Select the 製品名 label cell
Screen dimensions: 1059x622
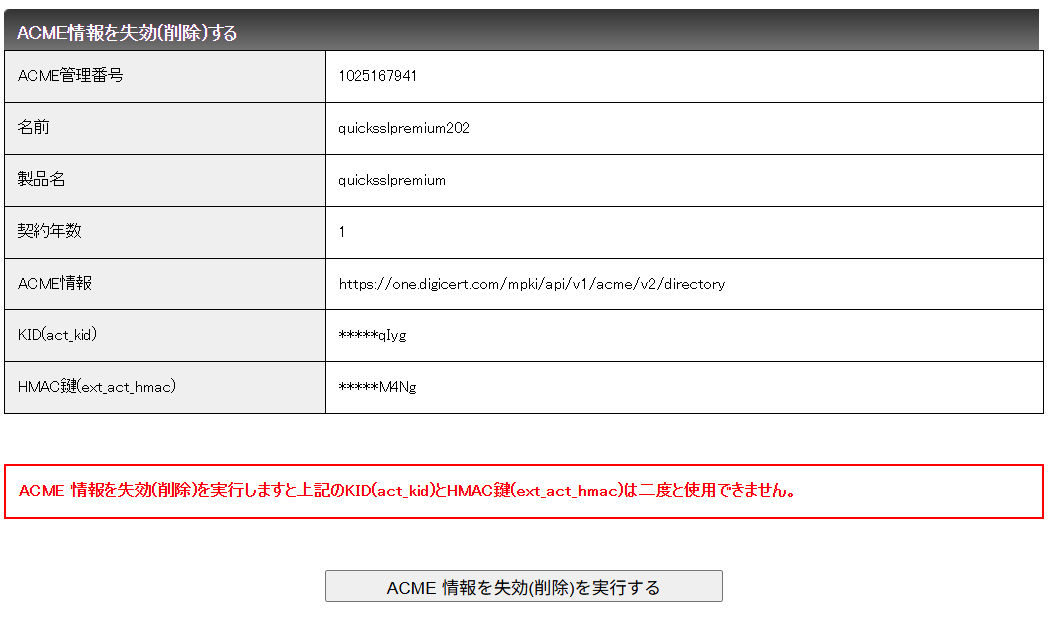42,179
